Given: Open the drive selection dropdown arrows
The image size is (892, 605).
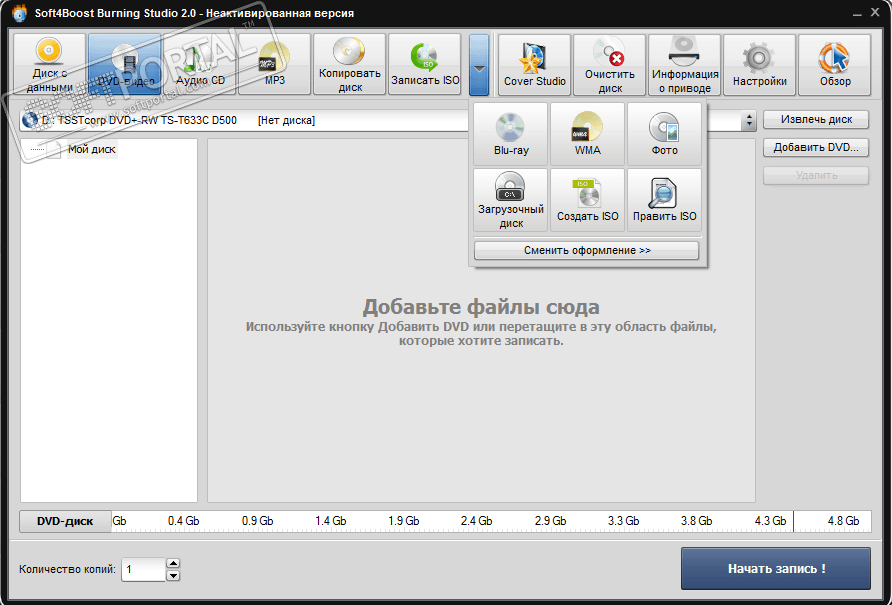Looking at the screenshot, I should point(749,120).
